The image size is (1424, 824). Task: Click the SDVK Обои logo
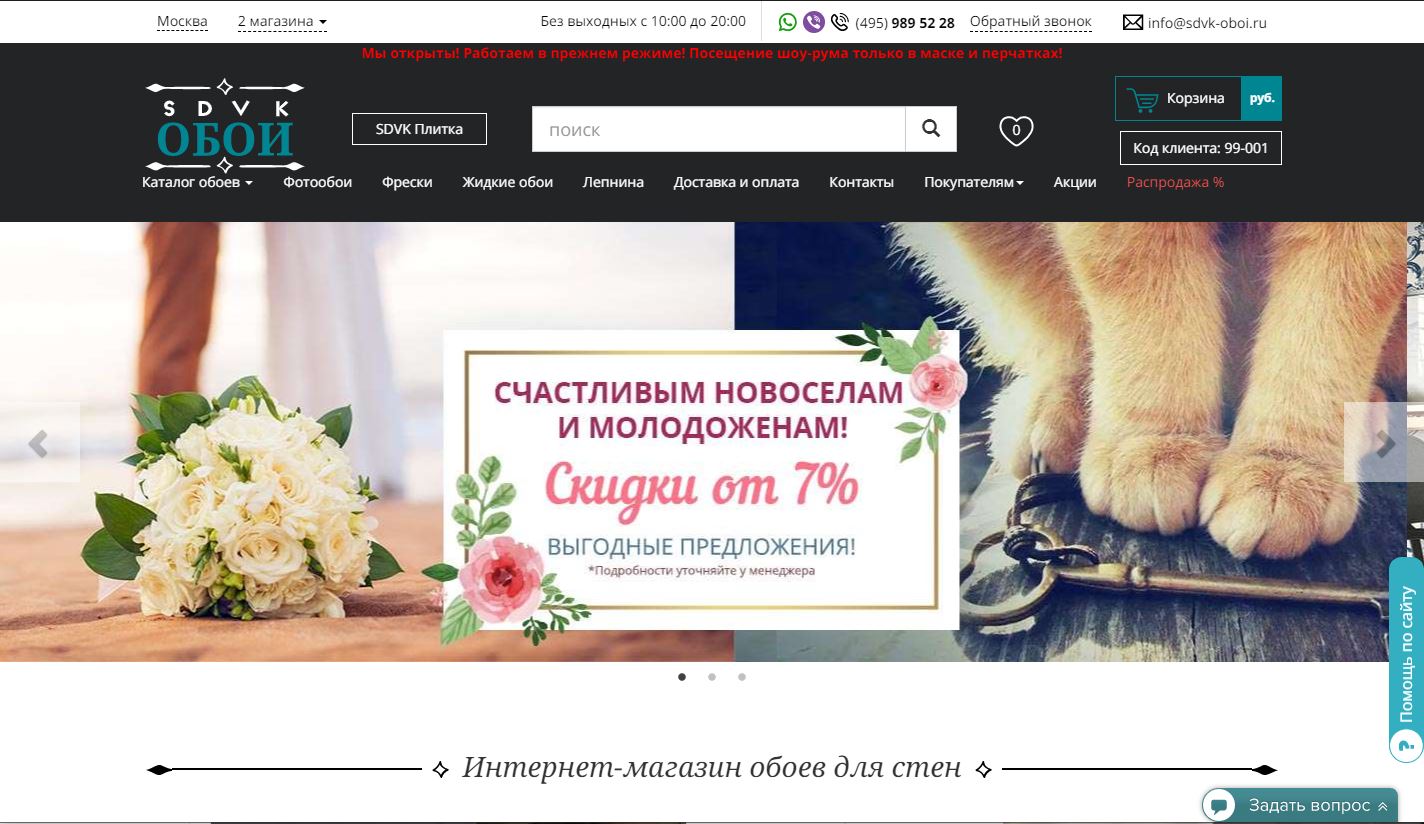(225, 126)
